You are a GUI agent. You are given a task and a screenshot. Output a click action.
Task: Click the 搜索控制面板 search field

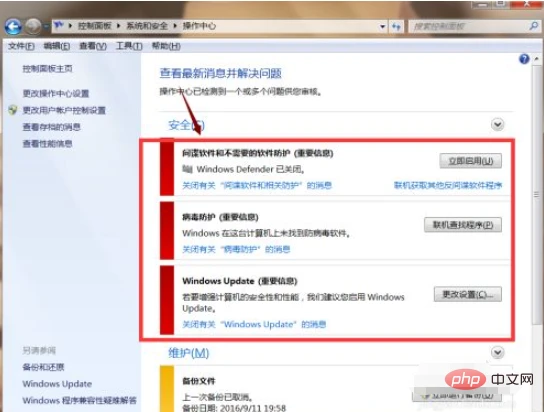[x=468, y=26]
